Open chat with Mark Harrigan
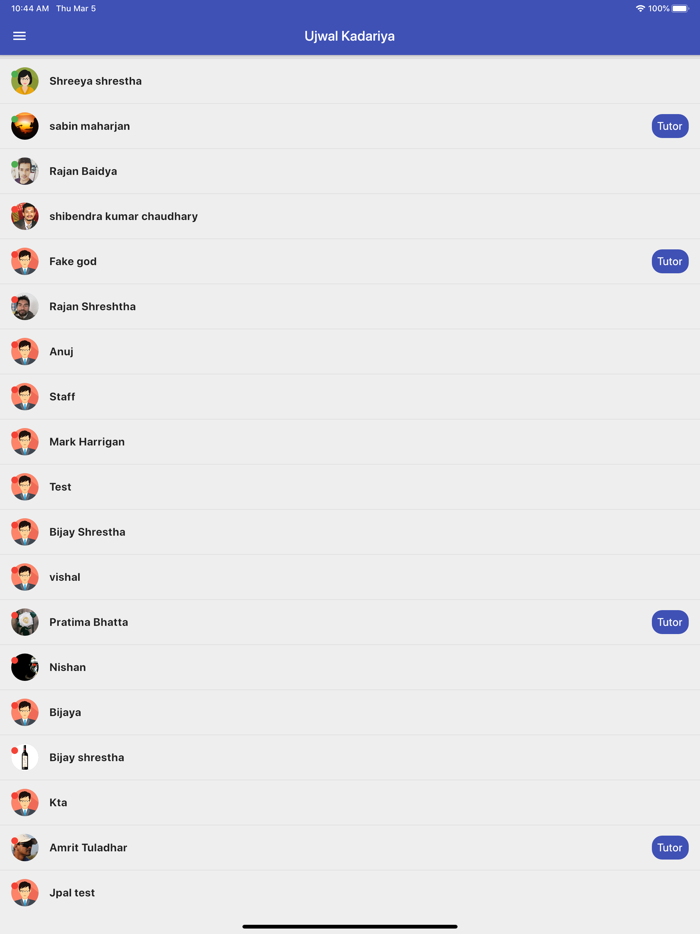700x934 pixels. pos(350,442)
